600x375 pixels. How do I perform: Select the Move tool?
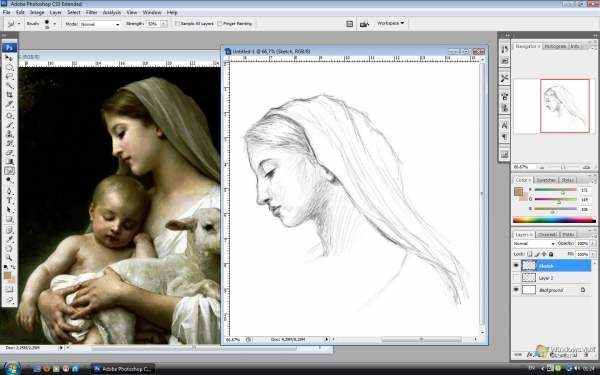tap(9, 58)
